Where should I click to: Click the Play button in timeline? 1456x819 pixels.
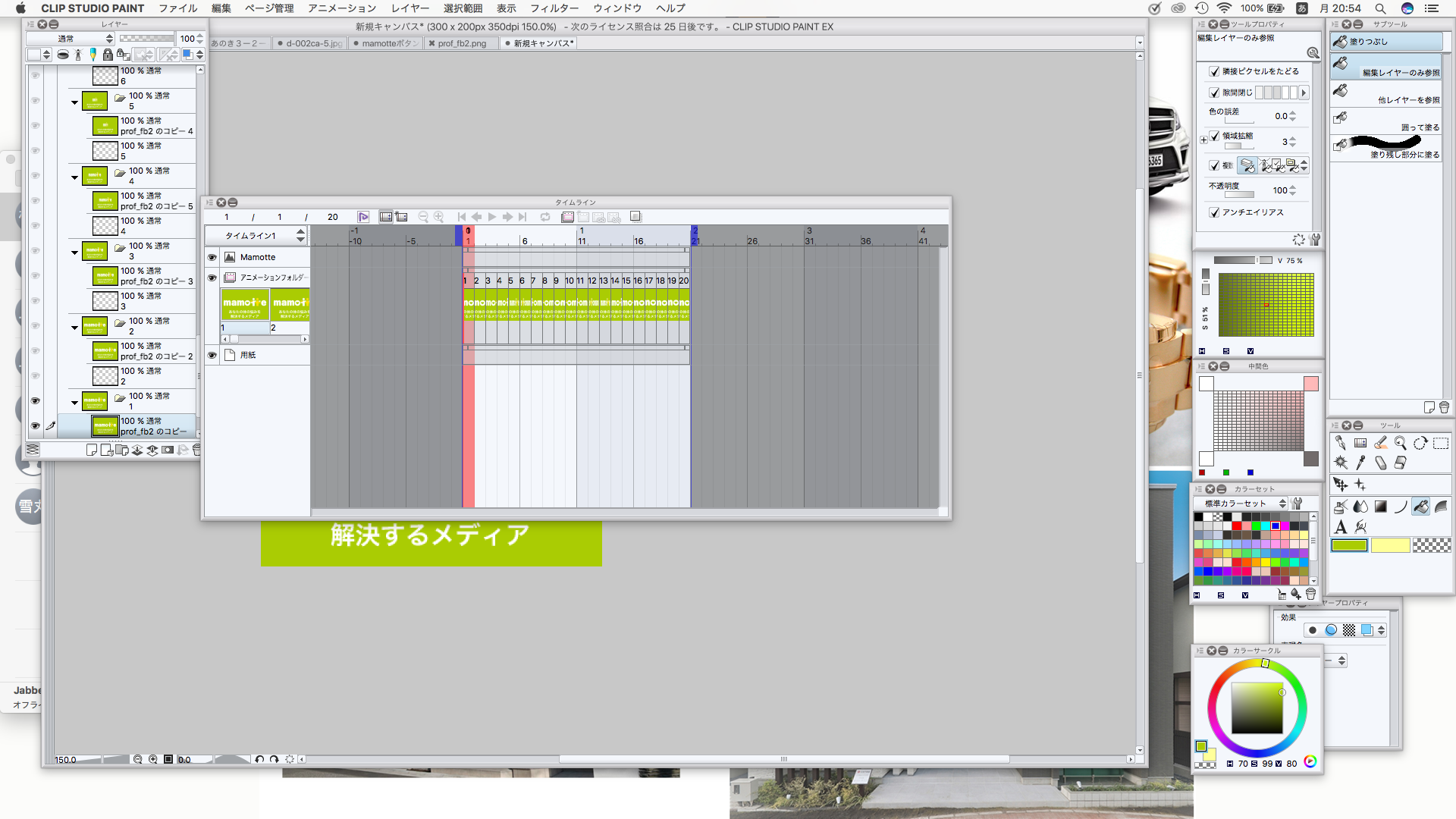492,217
